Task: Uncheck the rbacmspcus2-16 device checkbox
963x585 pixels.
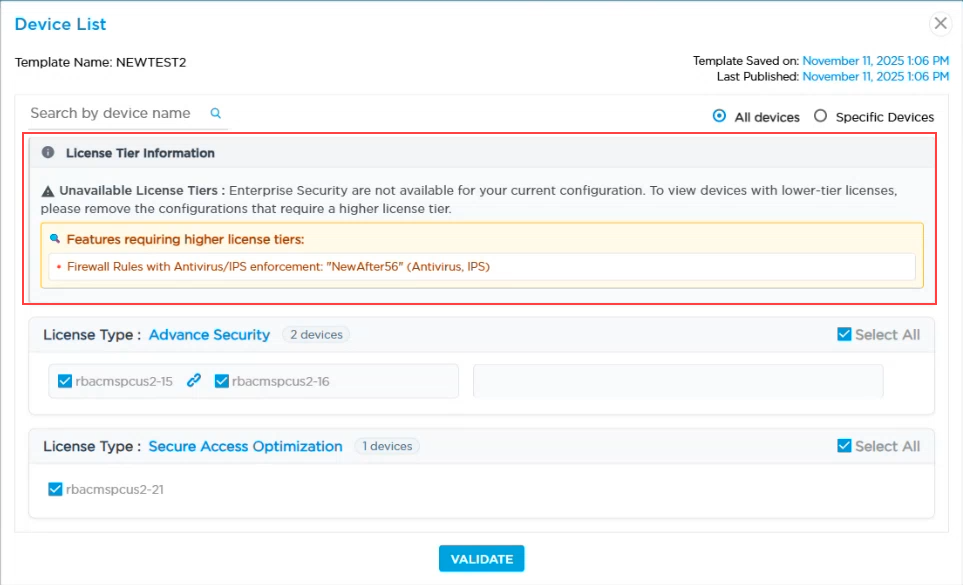Action: click(x=222, y=381)
